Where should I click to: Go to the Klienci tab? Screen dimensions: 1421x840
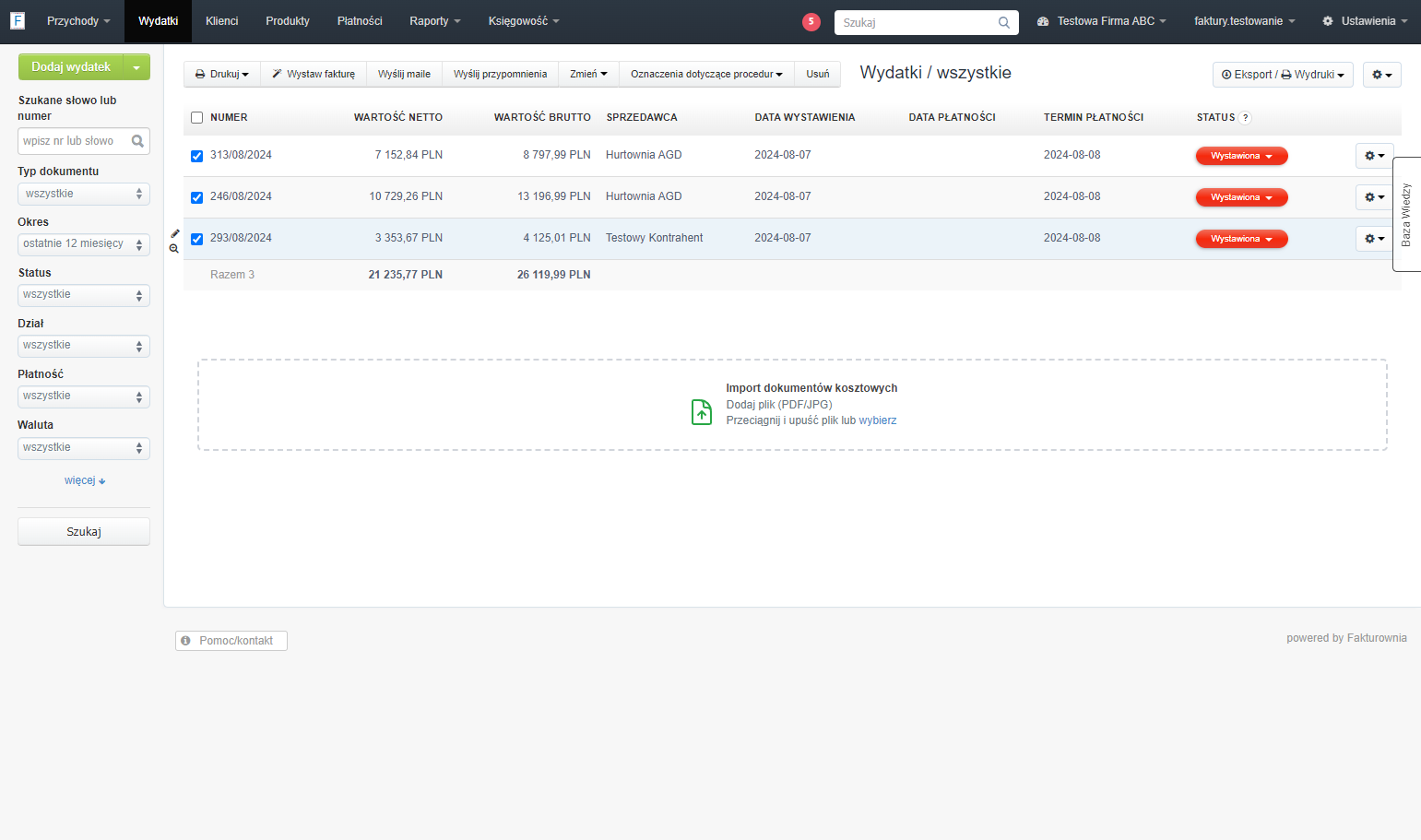(221, 21)
